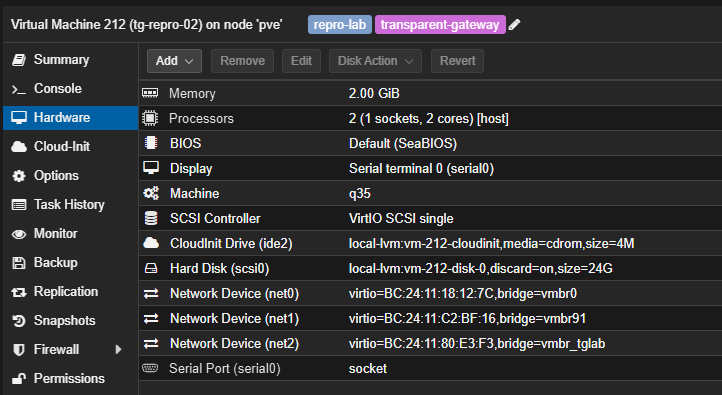Click the transparent-gateway tag
This screenshot has width=722, height=395.
click(440, 24)
